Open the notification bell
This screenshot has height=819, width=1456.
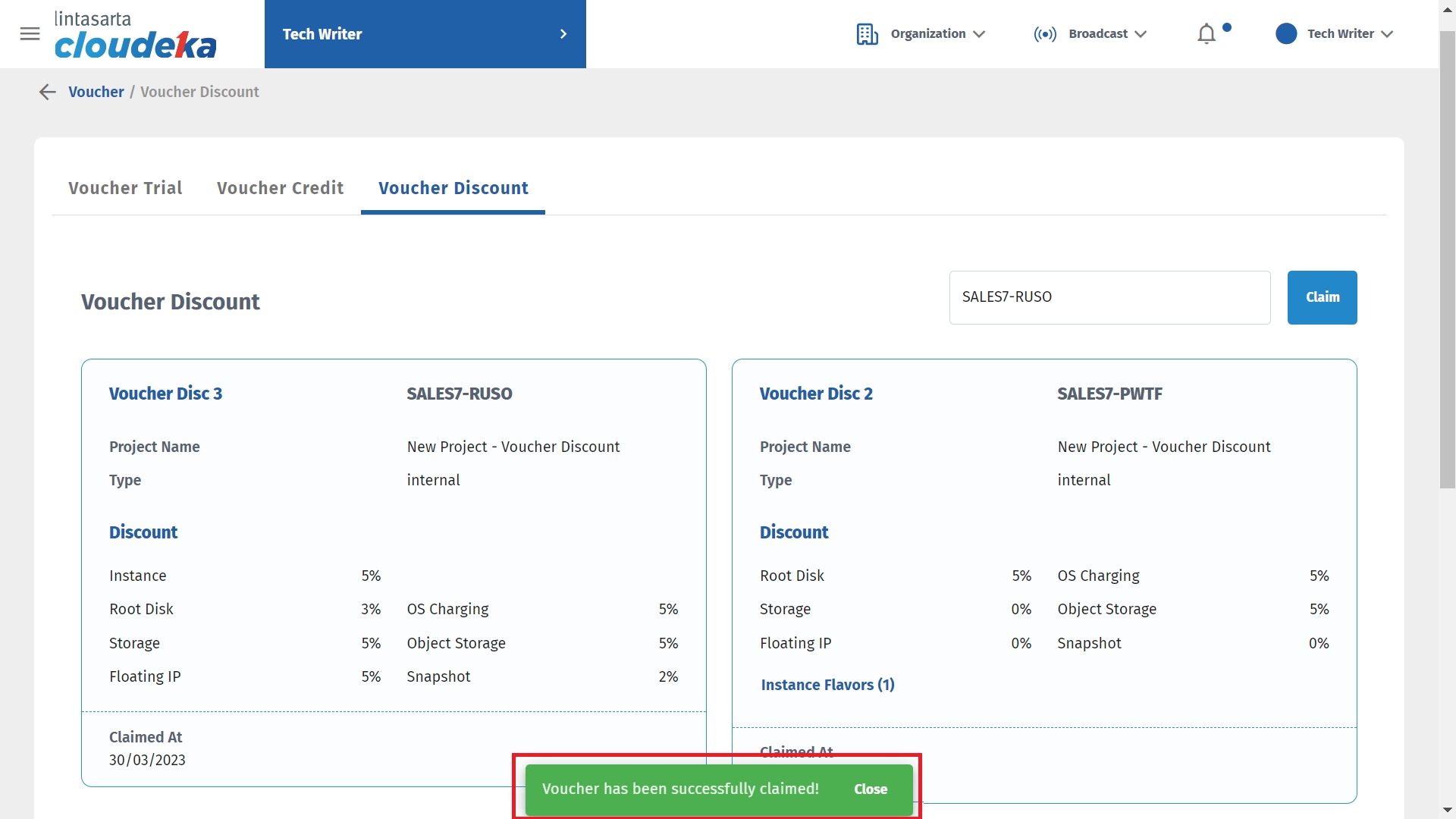point(1207,34)
